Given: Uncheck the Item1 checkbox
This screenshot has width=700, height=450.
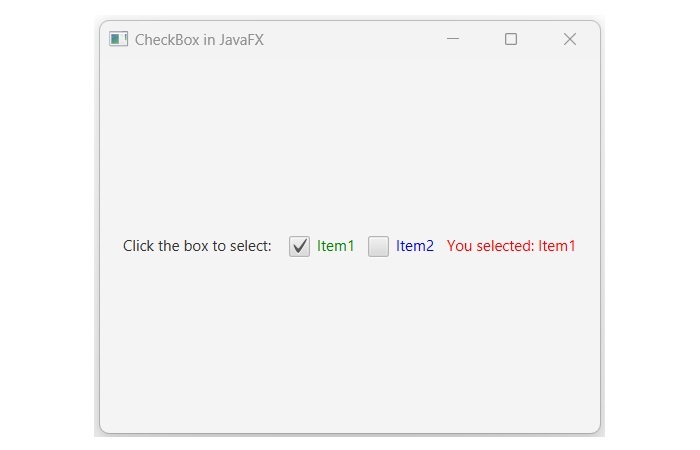Looking at the screenshot, I should [299, 246].
